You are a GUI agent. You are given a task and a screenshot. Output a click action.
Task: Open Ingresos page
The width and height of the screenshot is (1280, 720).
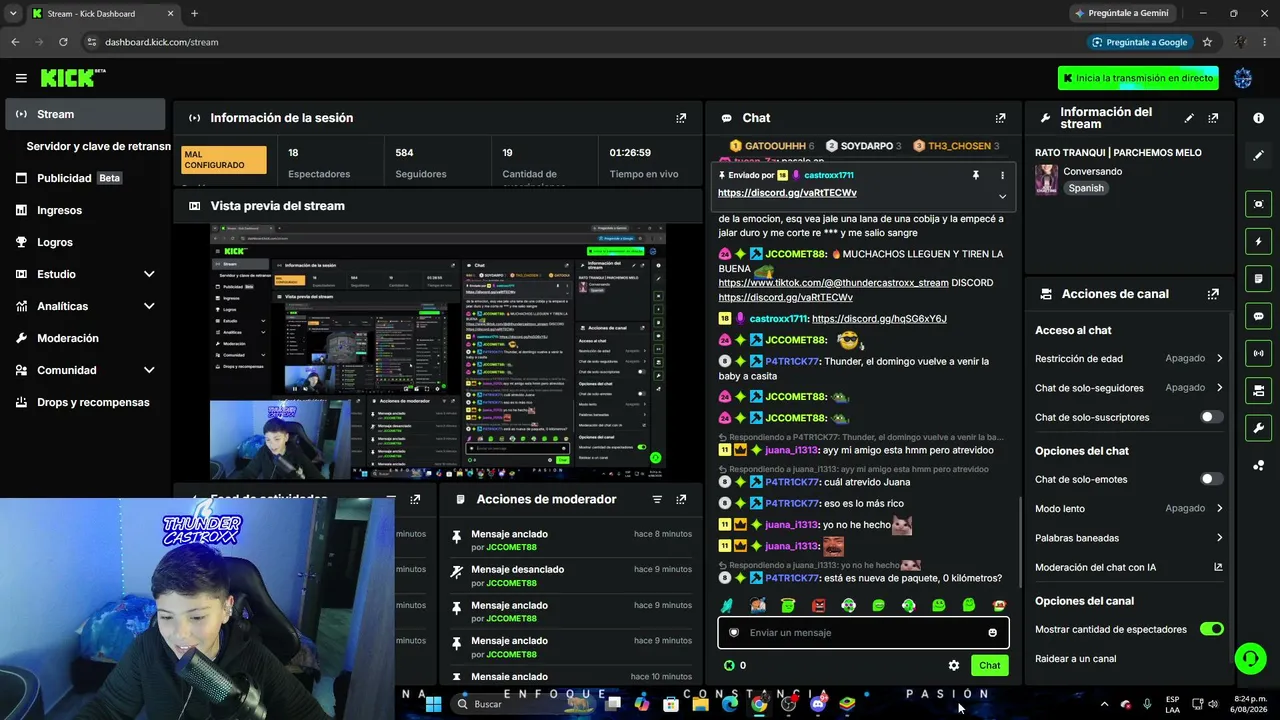85,210
